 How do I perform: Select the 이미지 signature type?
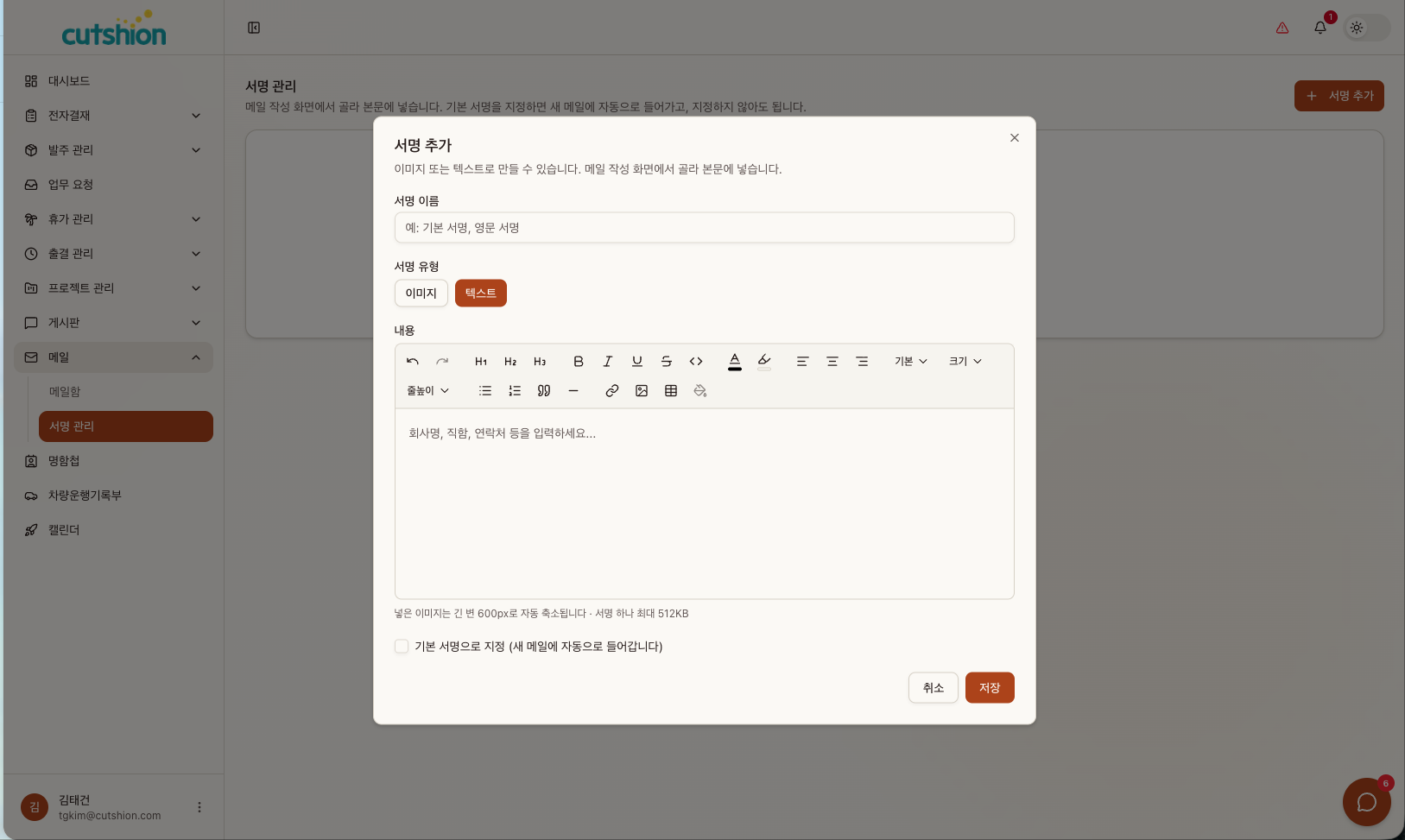point(421,294)
